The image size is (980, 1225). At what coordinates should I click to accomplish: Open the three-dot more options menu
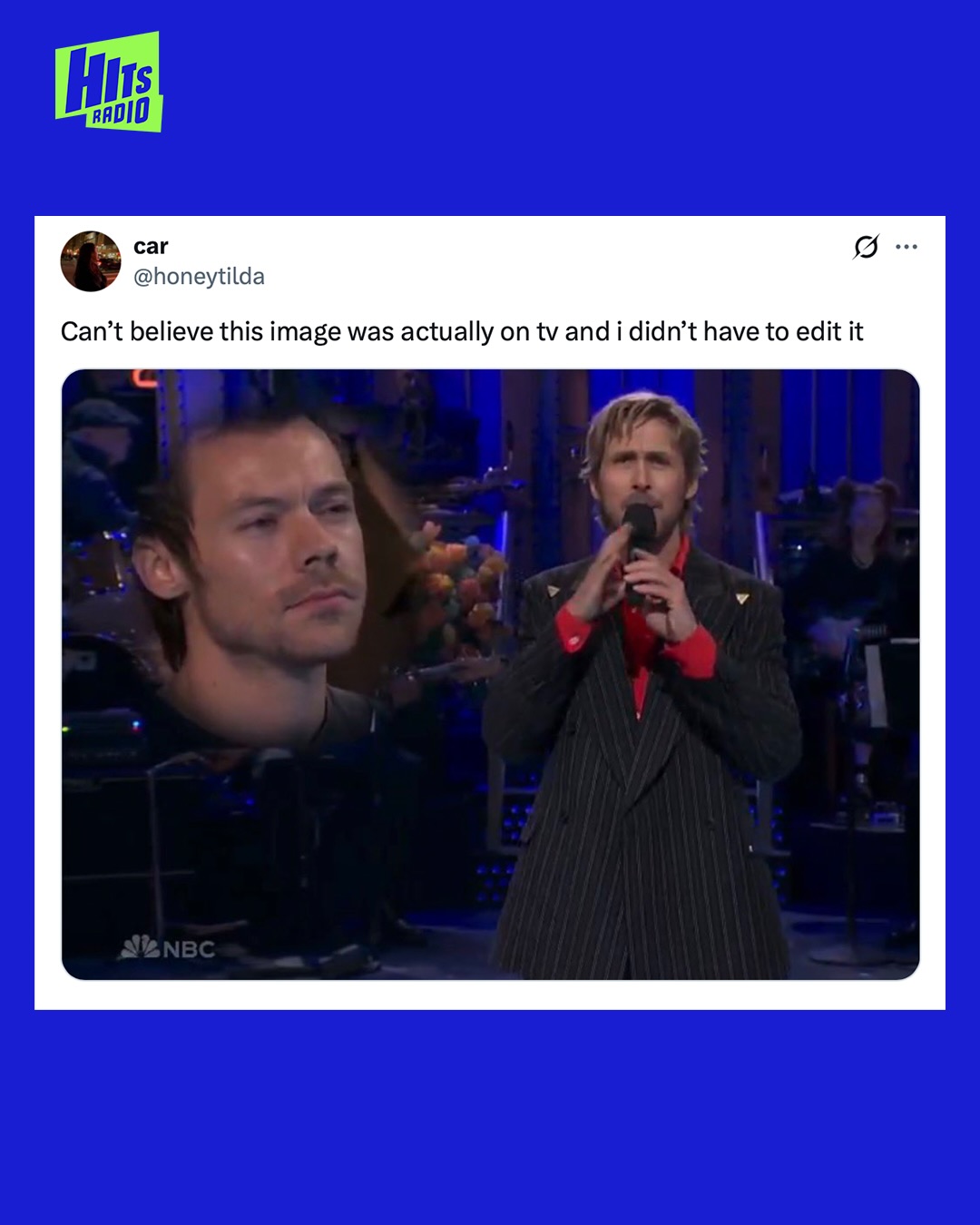point(906,247)
